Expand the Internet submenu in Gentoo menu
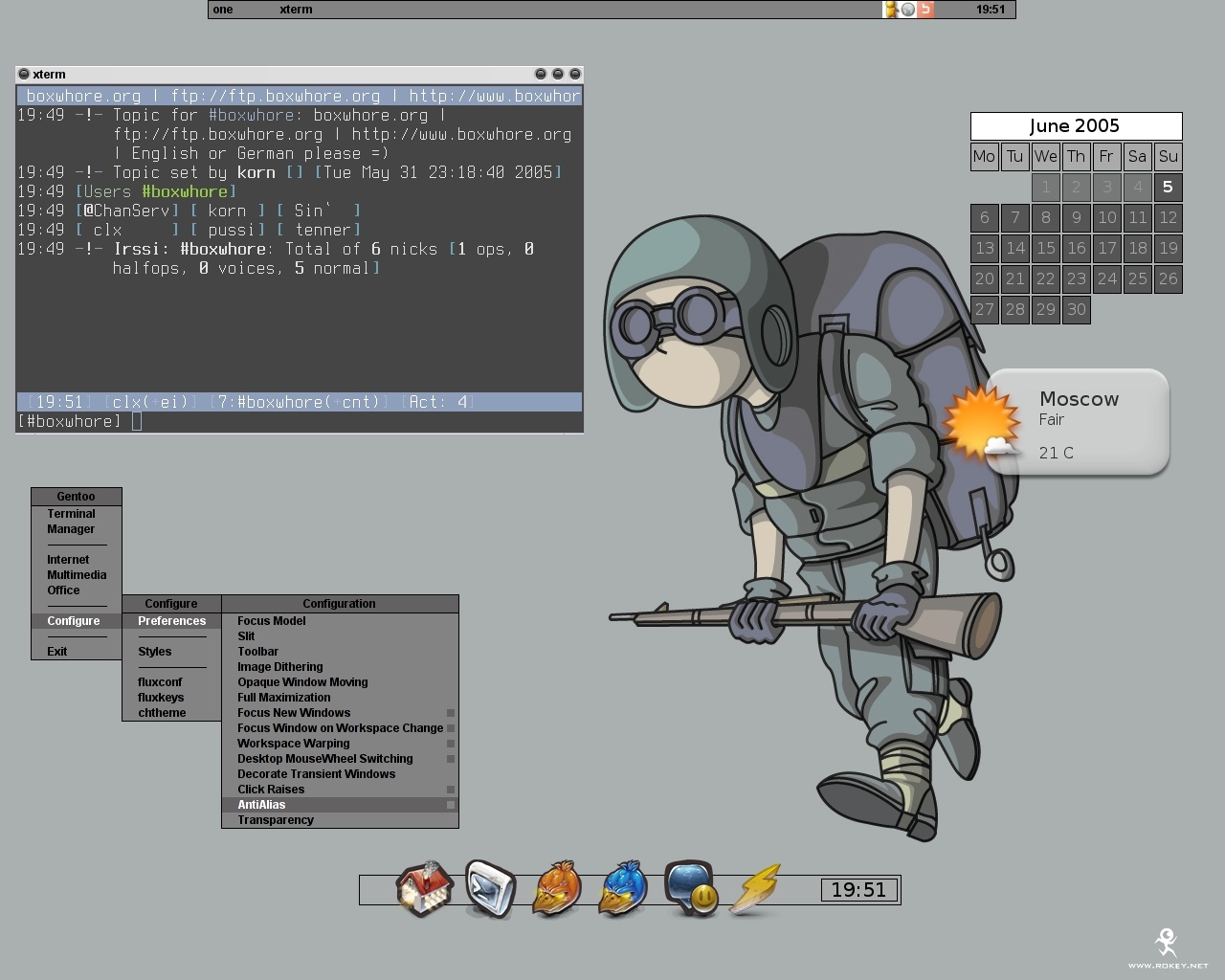The width and height of the screenshot is (1225, 980). pos(77,560)
